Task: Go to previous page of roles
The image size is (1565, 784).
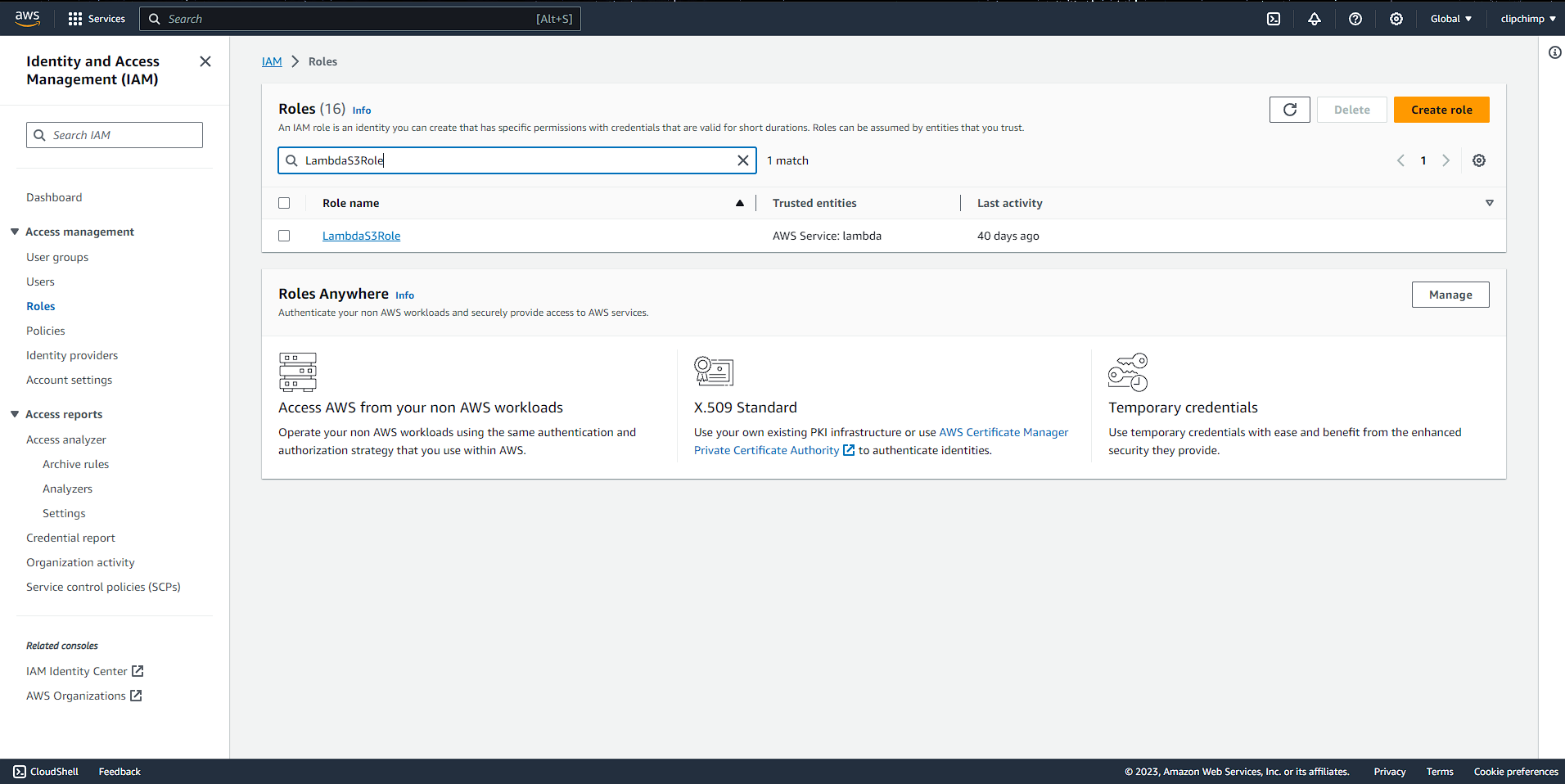Action: (1400, 160)
